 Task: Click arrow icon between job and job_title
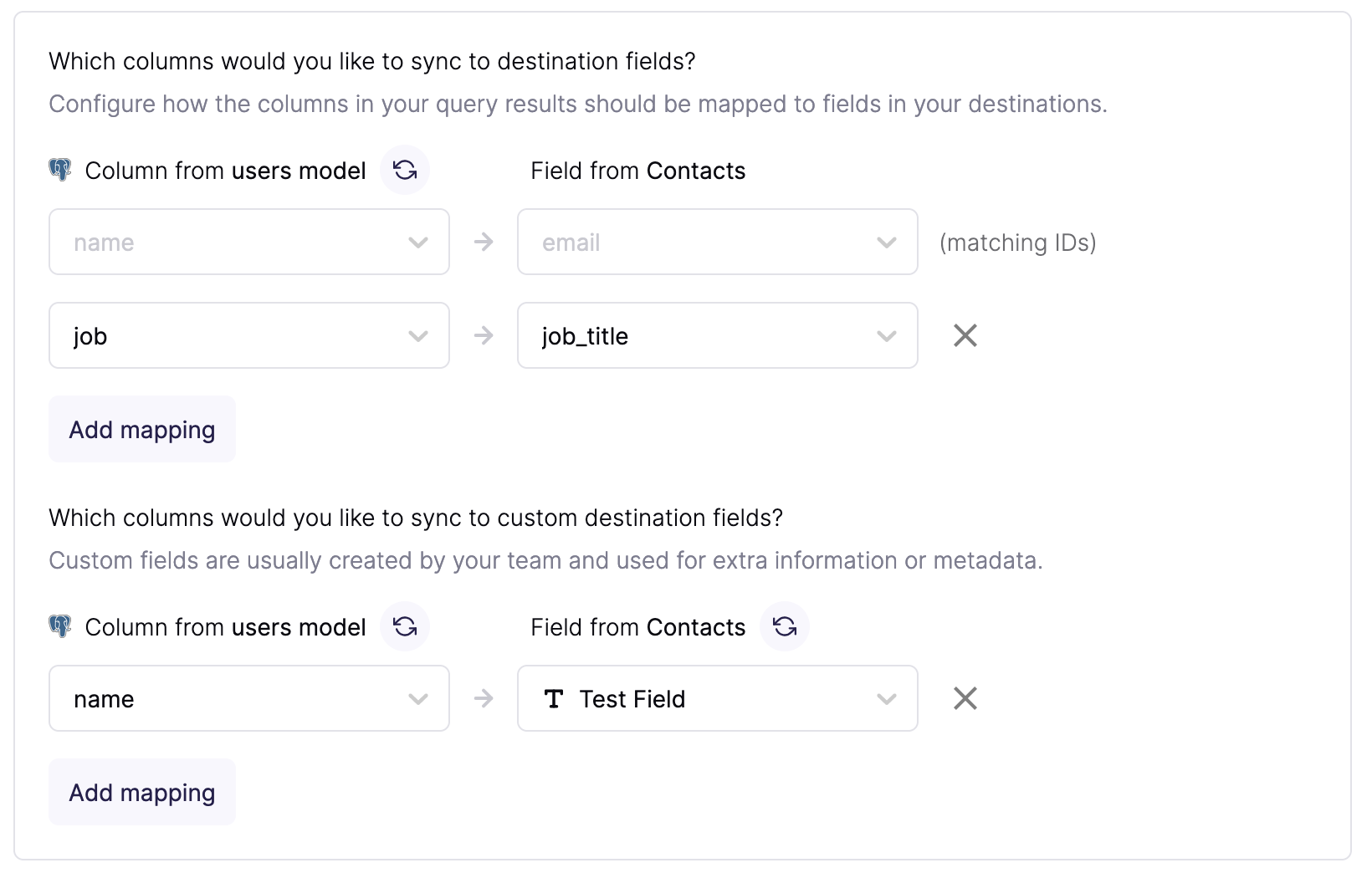point(484,335)
